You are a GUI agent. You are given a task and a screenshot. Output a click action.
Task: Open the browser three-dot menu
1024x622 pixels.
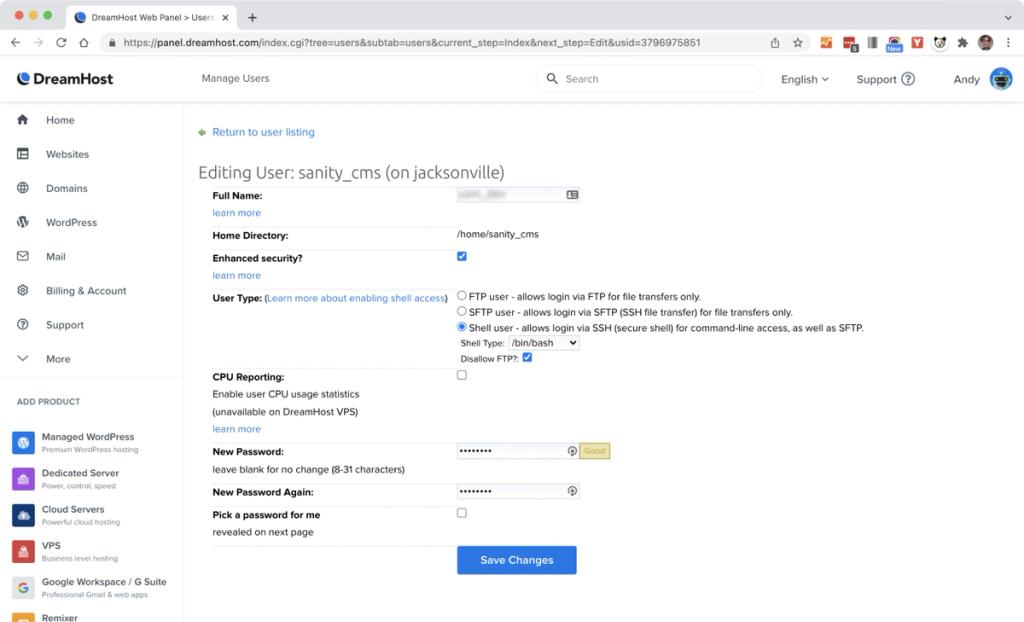[1008, 42]
